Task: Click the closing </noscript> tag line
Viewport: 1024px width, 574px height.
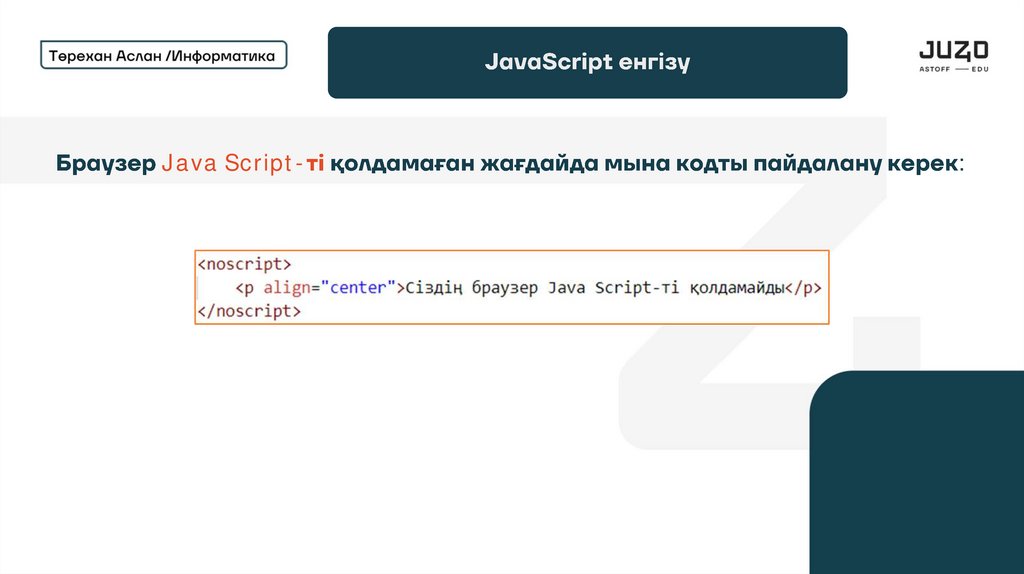Action: pyautogui.click(x=249, y=311)
